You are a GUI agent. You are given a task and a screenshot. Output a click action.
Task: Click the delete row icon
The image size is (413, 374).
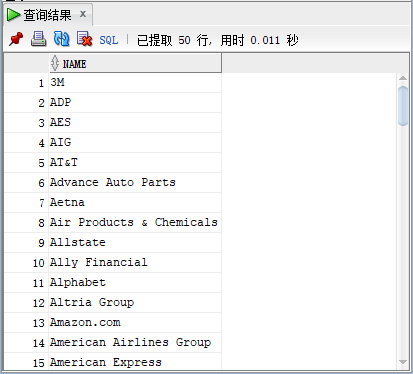(84, 39)
